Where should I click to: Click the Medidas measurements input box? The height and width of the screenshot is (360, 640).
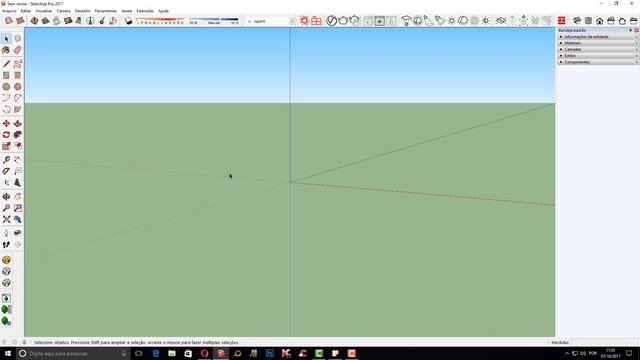point(605,342)
